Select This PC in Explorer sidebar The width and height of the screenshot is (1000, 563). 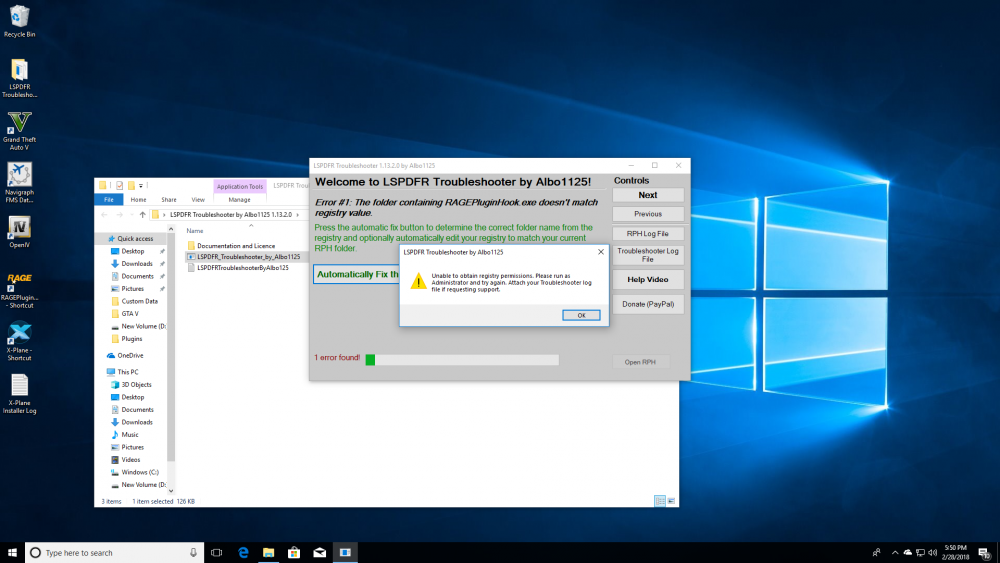(x=127, y=372)
